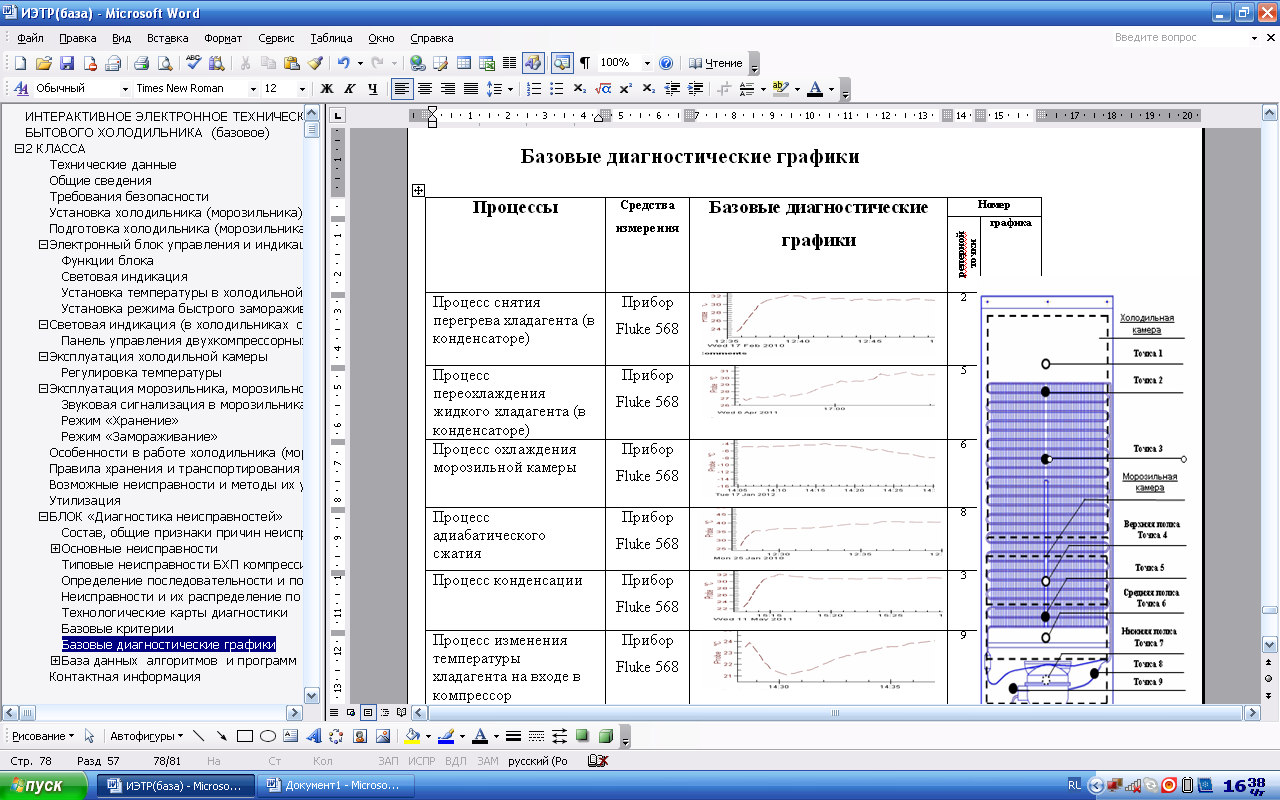Toggle the paragraph marks (¶) display
Image resolution: width=1280 pixels, height=800 pixels.
click(x=585, y=63)
